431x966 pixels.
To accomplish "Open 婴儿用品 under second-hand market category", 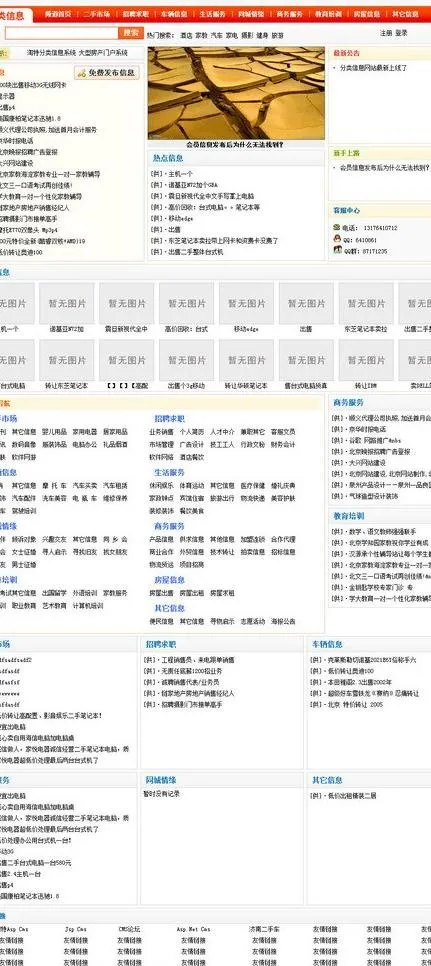I will point(54,432).
